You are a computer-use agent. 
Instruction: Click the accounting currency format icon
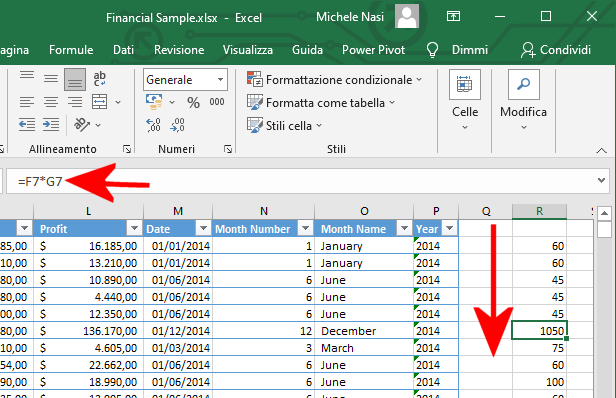(x=154, y=102)
